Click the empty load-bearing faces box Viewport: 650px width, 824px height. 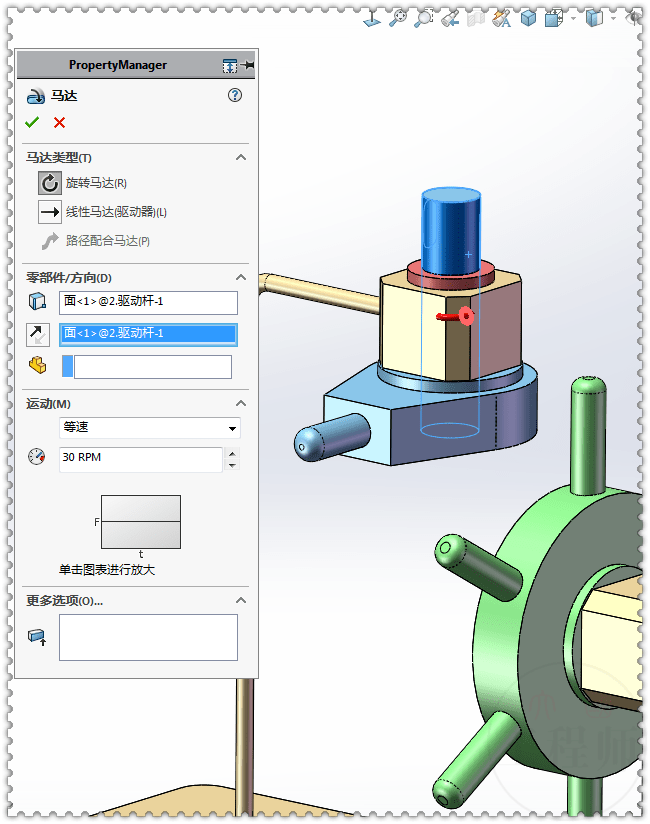148,637
